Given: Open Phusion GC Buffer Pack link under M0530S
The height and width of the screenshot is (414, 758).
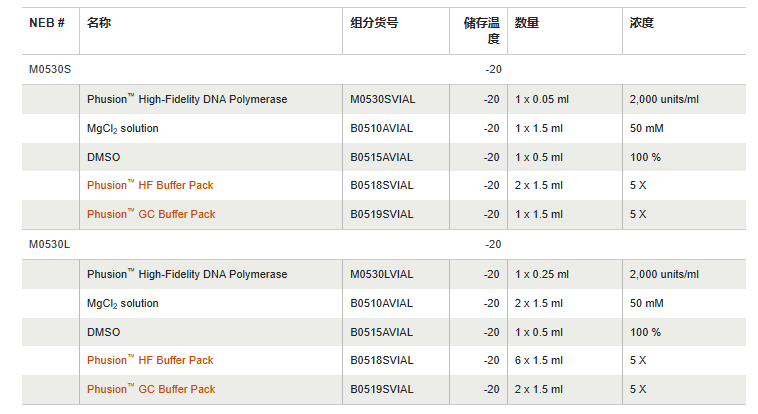Looking at the screenshot, I should click(150, 214).
